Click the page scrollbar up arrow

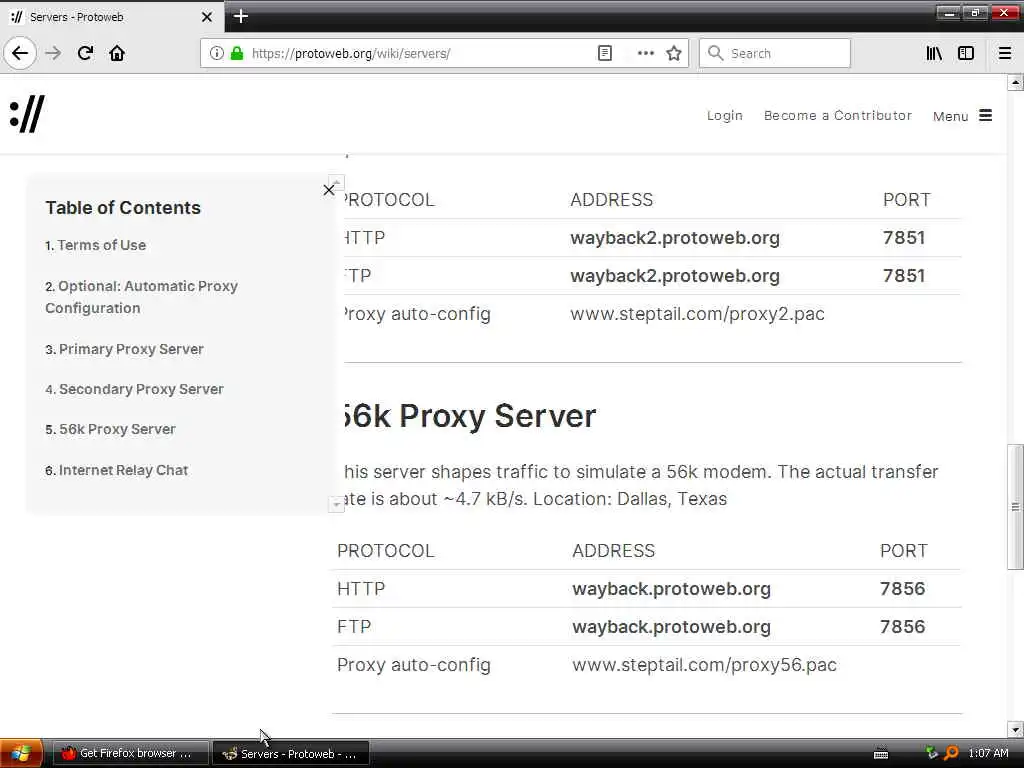[x=1015, y=82]
